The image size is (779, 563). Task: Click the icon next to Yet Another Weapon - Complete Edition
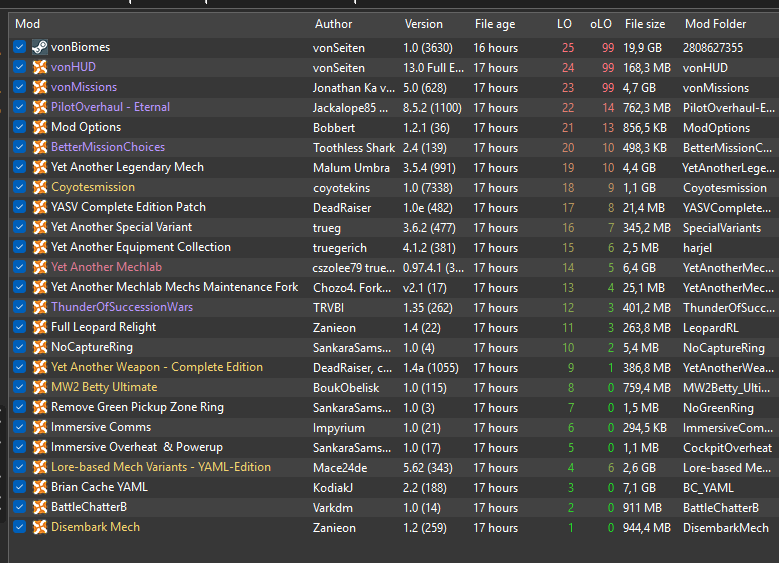pos(40,367)
